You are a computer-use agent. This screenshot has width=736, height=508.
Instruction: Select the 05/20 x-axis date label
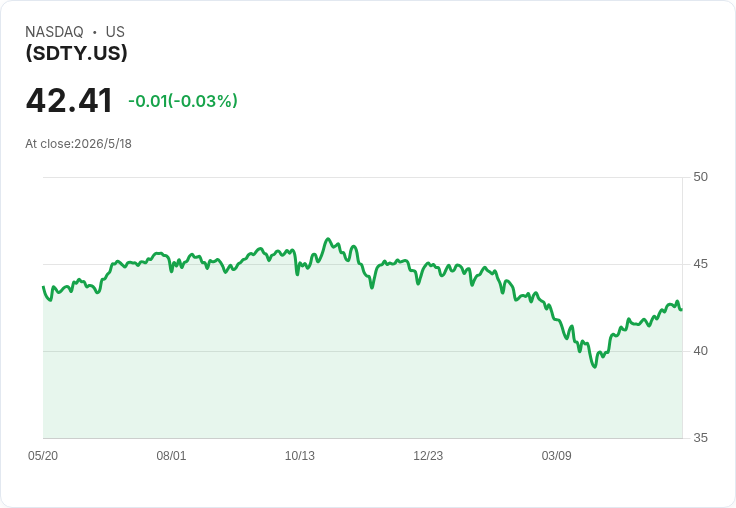point(43,455)
